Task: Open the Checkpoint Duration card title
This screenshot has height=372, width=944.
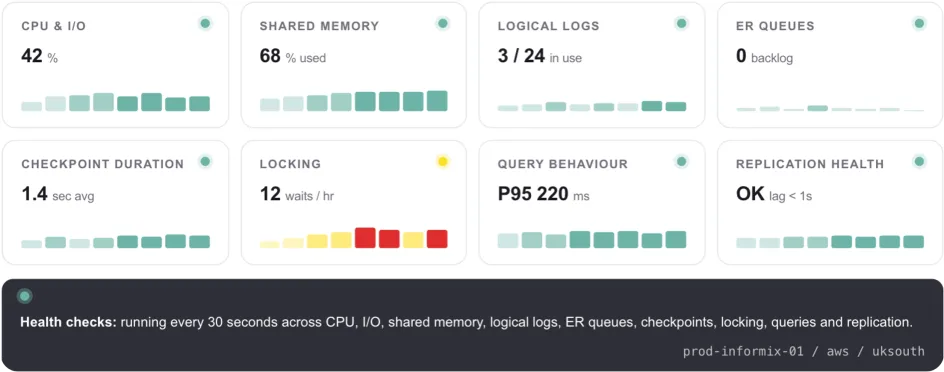Action: 102,164
